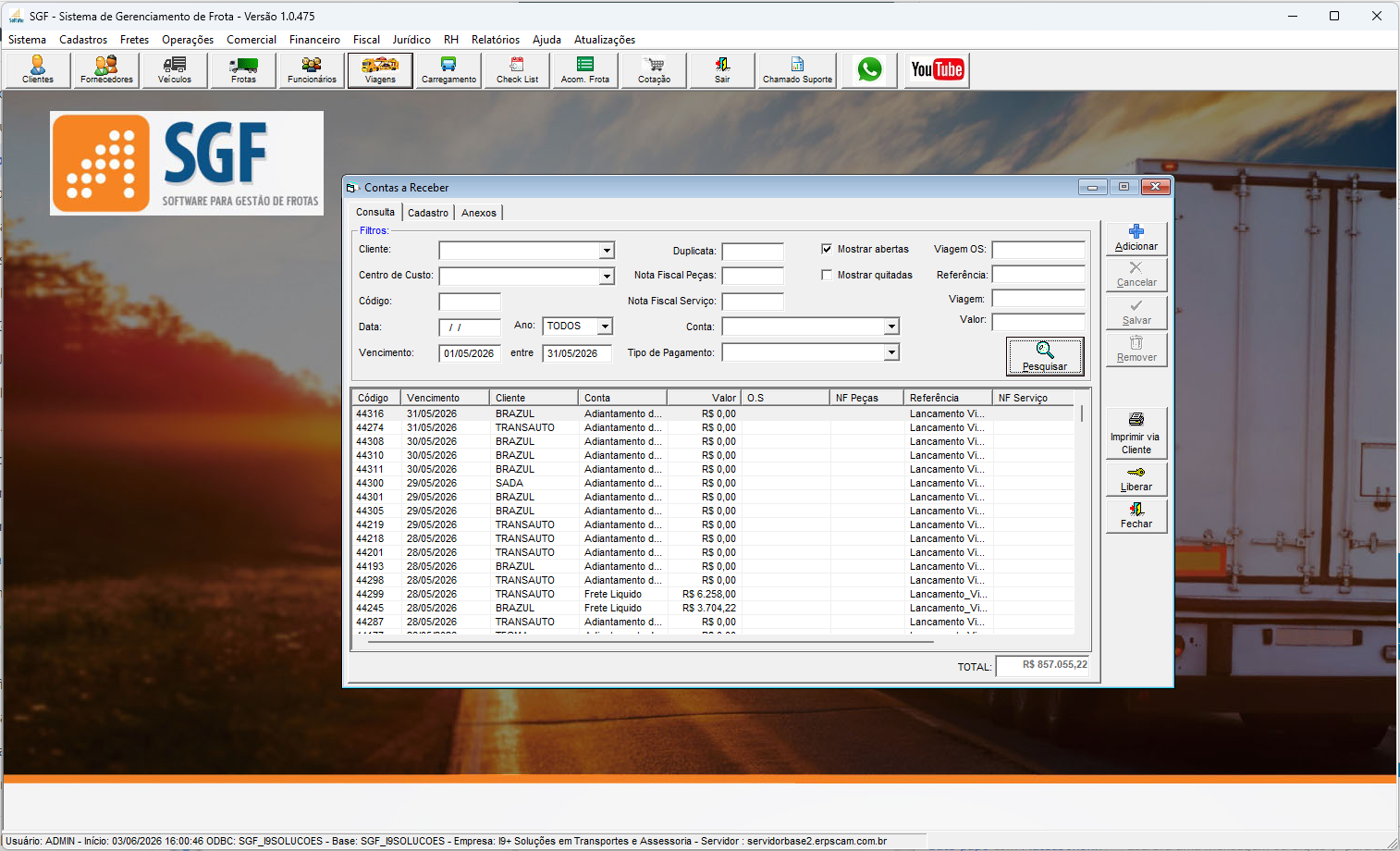
Task: Select the row with código 44299
Action: tap(712, 594)
